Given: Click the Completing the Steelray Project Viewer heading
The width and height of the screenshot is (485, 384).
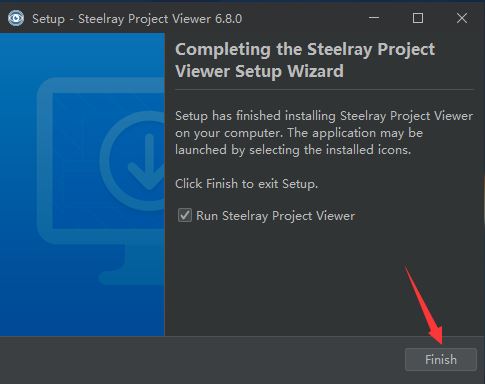Looking at the screenshot, I should 305,60.
